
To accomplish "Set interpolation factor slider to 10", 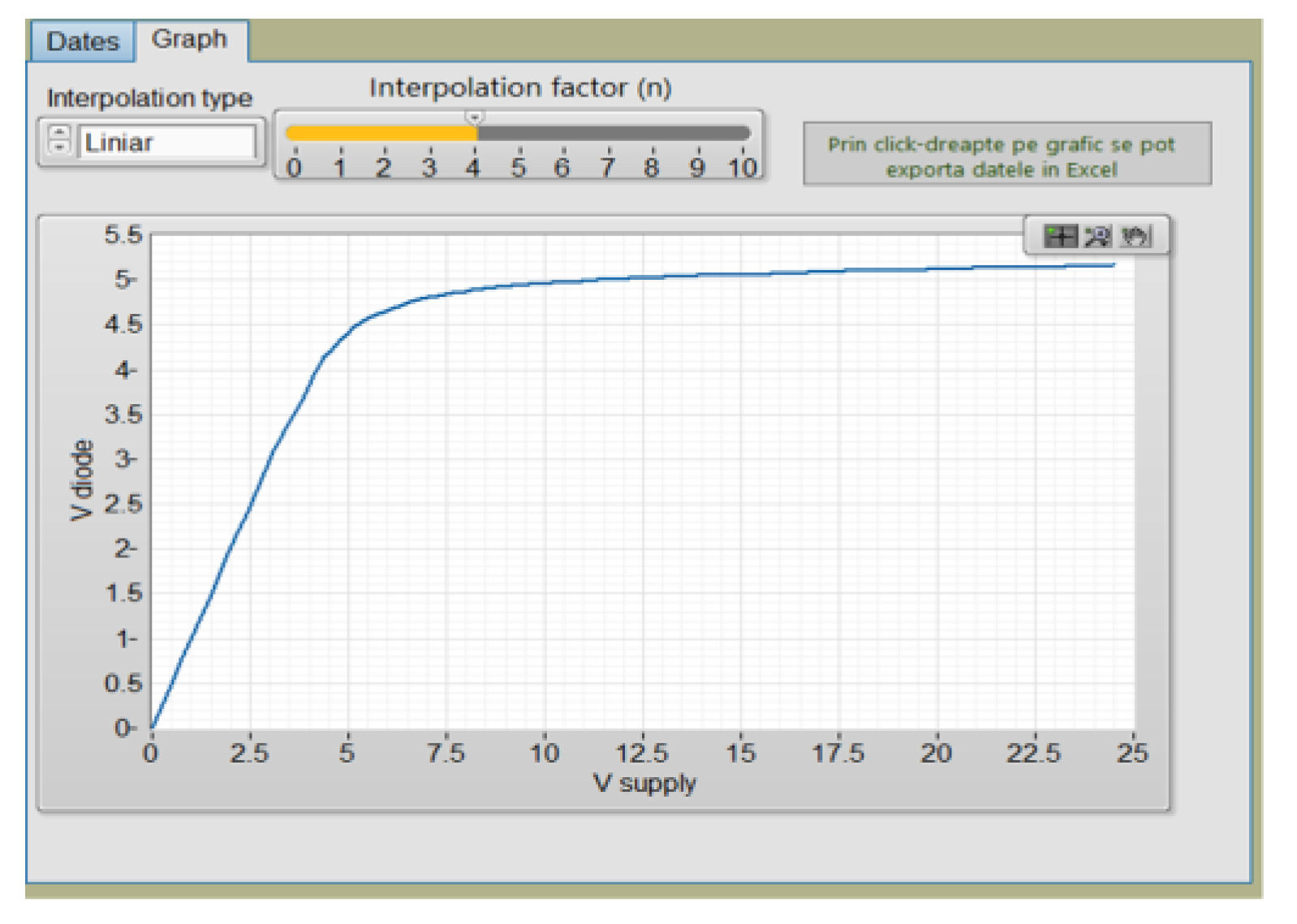I will click(x=743, y=133).
